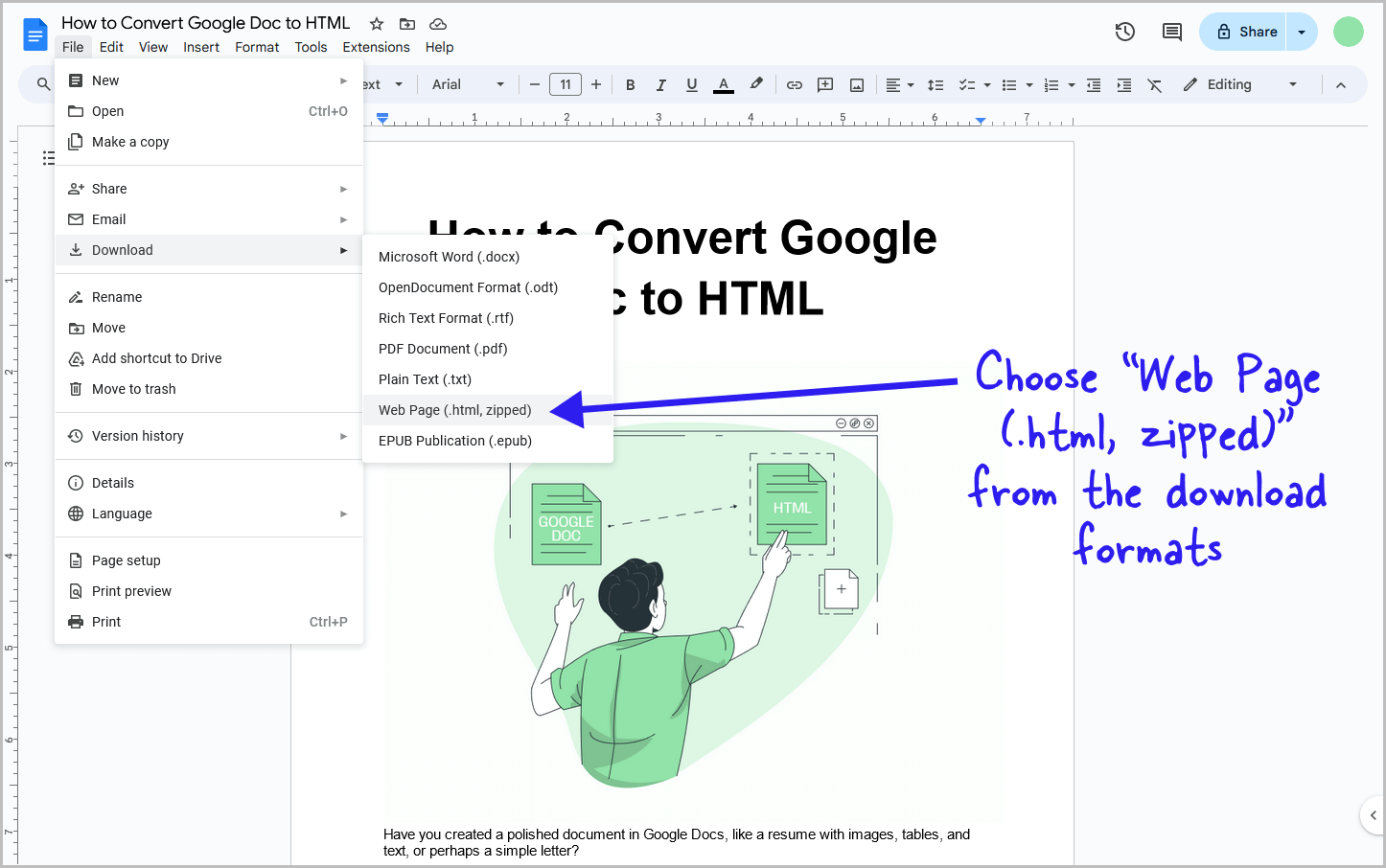This screenshot has height=868, width=1386.
Task: Click the numbered list icon
Action: click(x=1051, y=84)
